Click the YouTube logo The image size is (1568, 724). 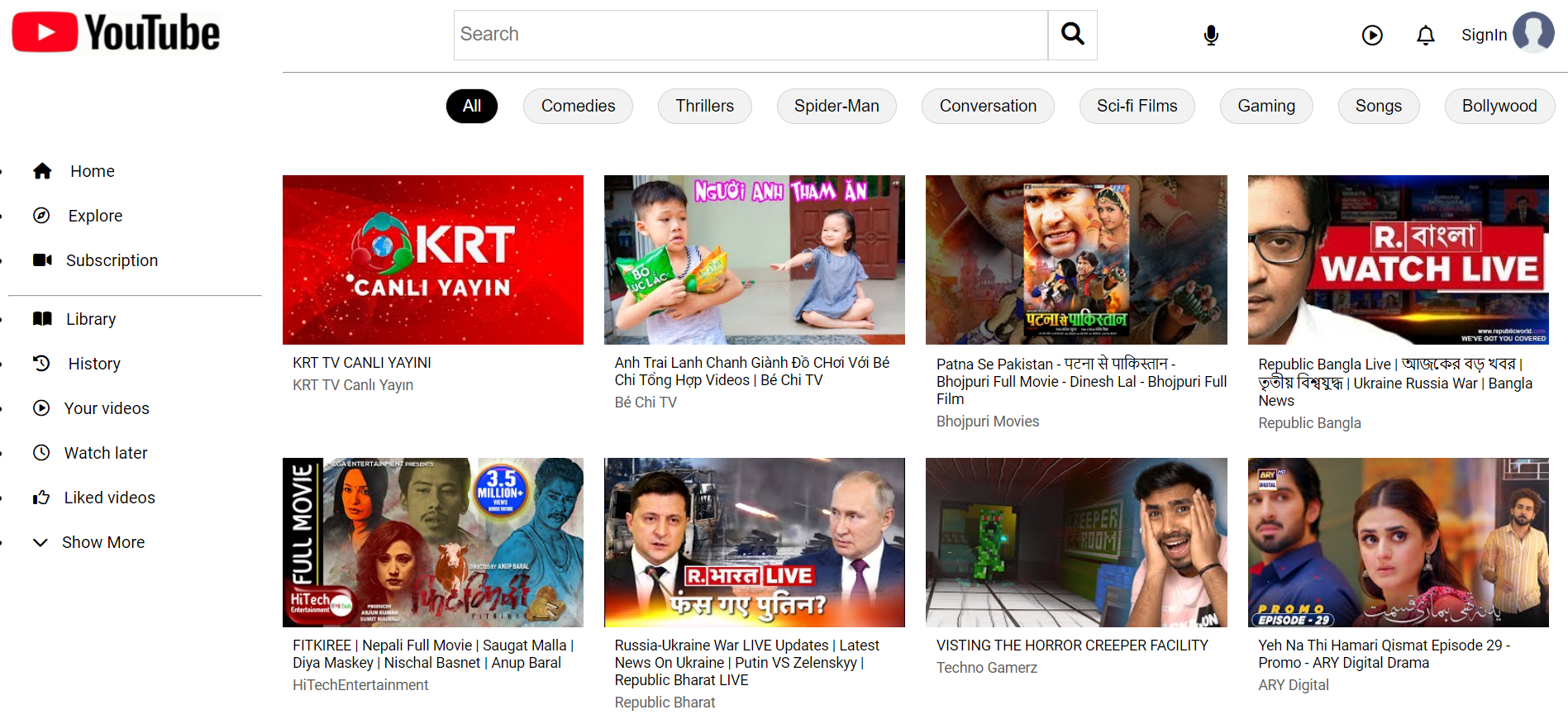[117, 32]
